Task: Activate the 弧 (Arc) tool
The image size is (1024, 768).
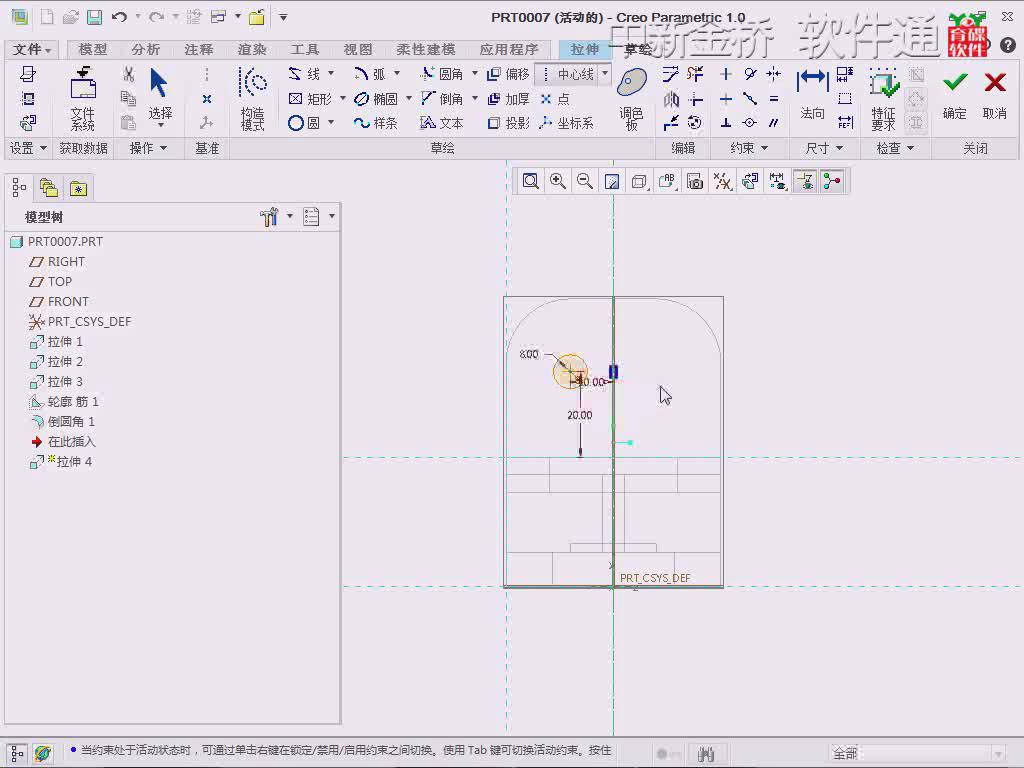Action: tap(370, 74)
